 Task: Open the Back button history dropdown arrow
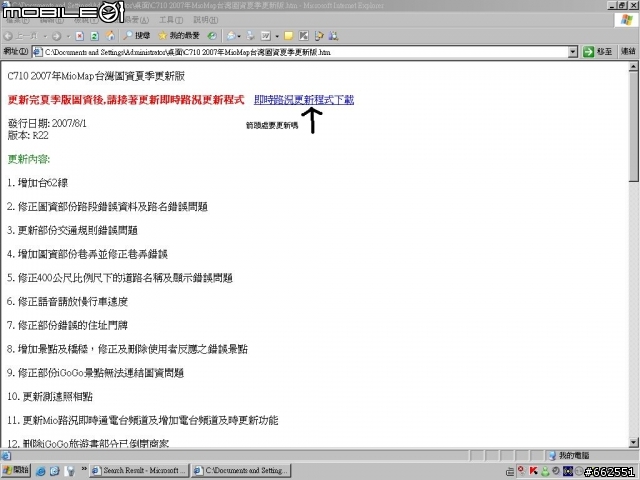45,36
